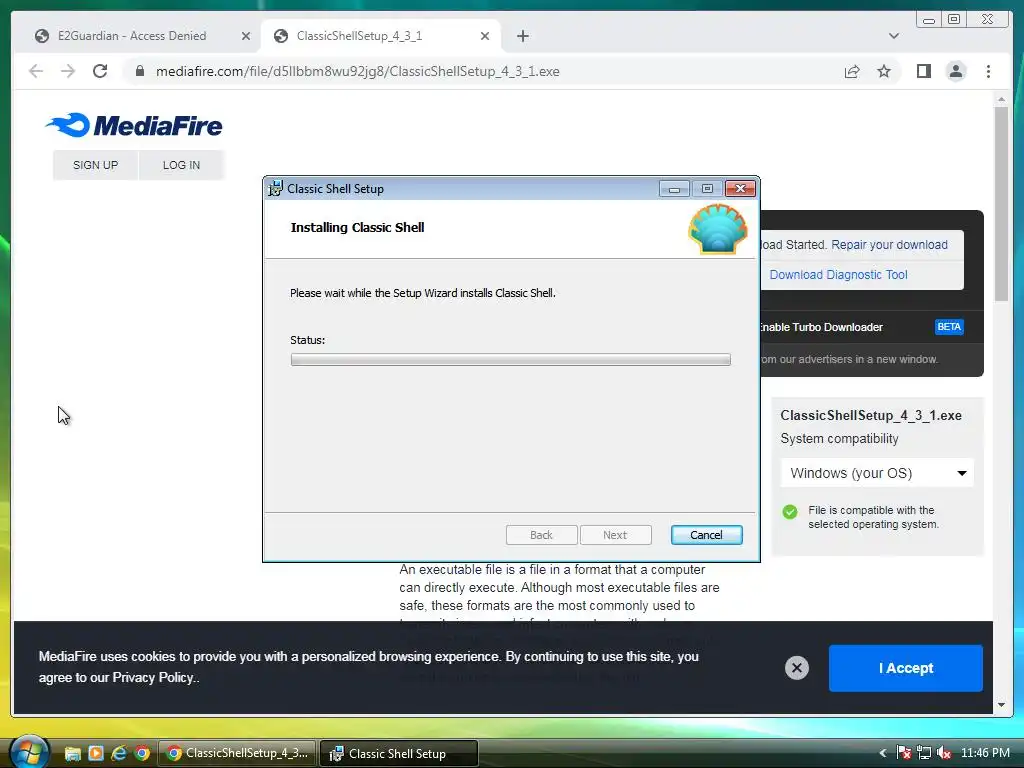Click the vertical scrollbar thumb

pyautogui.click(x=1001, y=203)
